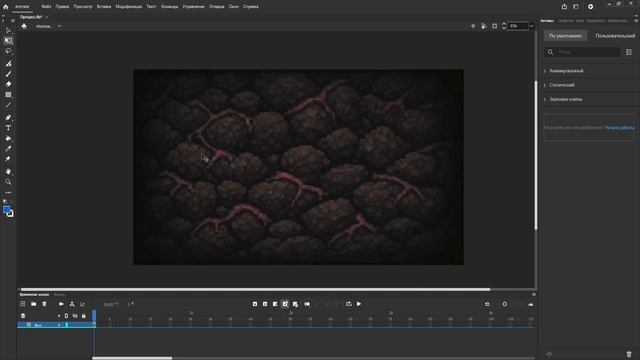Toggle hide all layers in layer header
This screenshot has height=360, width=640.
pyautogui.click(x=75, y=316)
